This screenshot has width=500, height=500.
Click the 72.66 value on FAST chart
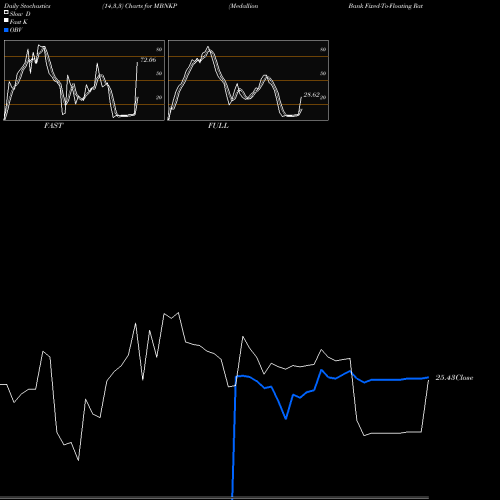(148, 60)
